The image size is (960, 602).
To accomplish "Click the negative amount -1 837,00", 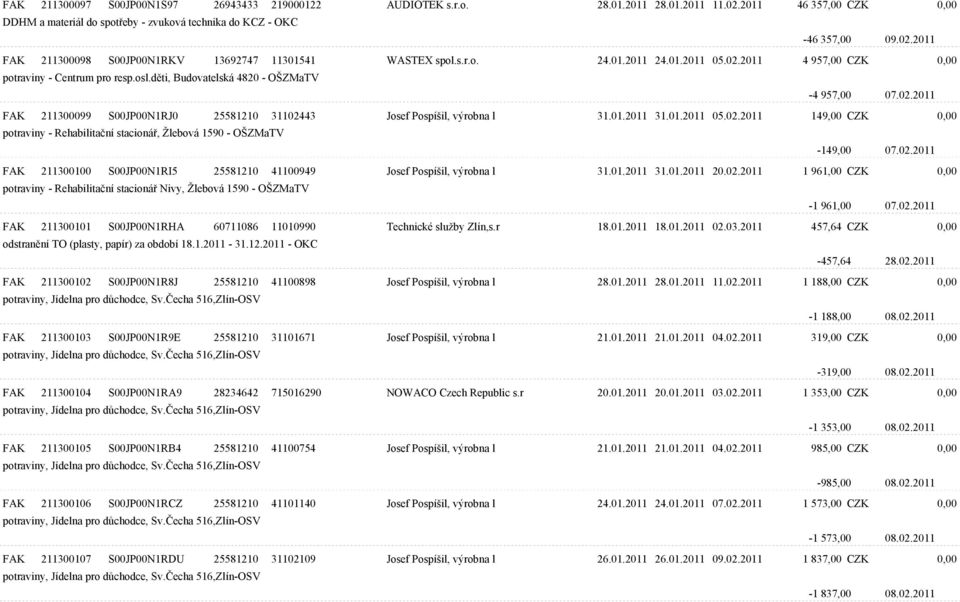I will (x=830, y=593).
